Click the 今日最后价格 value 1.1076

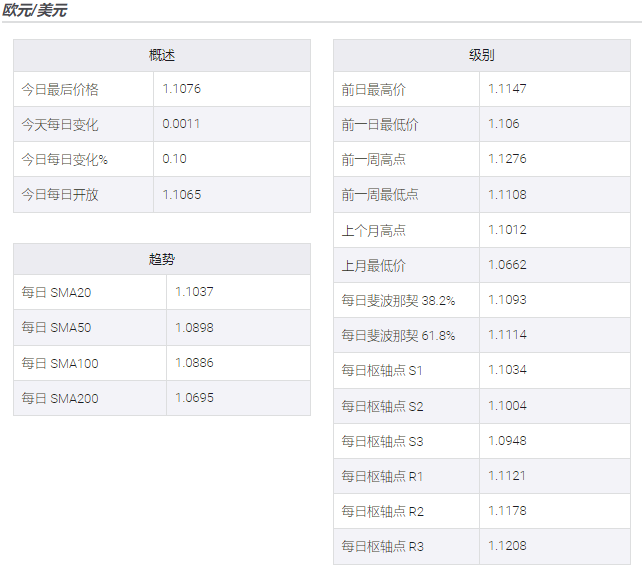(181, 89)
